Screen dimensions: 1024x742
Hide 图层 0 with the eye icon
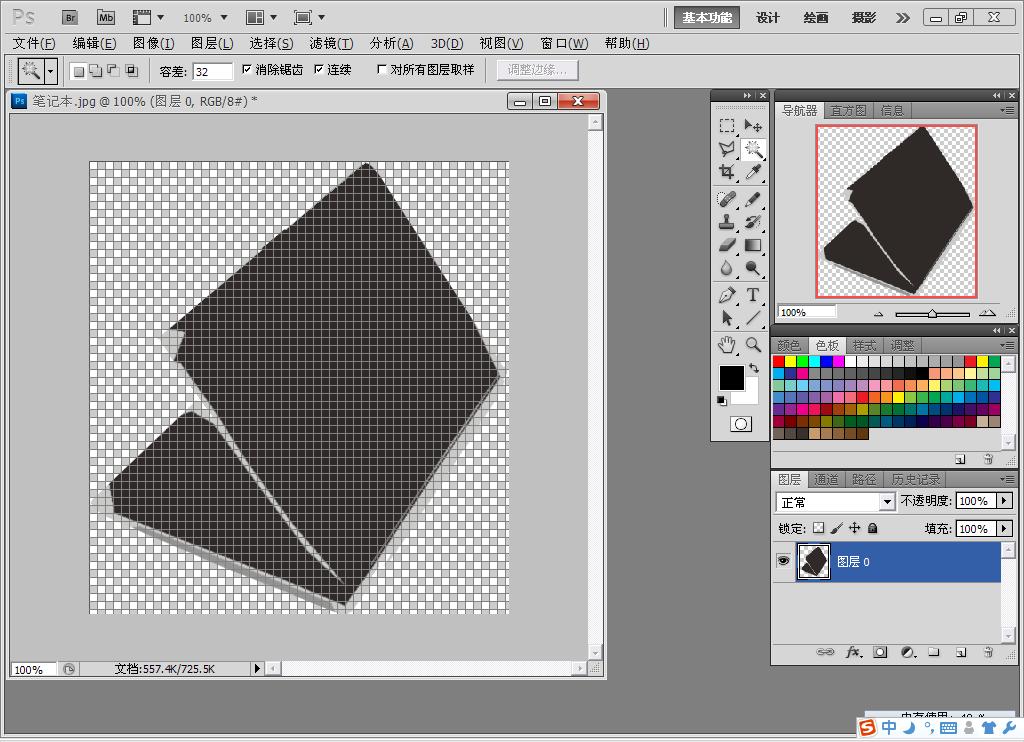(x=783, y=561)
